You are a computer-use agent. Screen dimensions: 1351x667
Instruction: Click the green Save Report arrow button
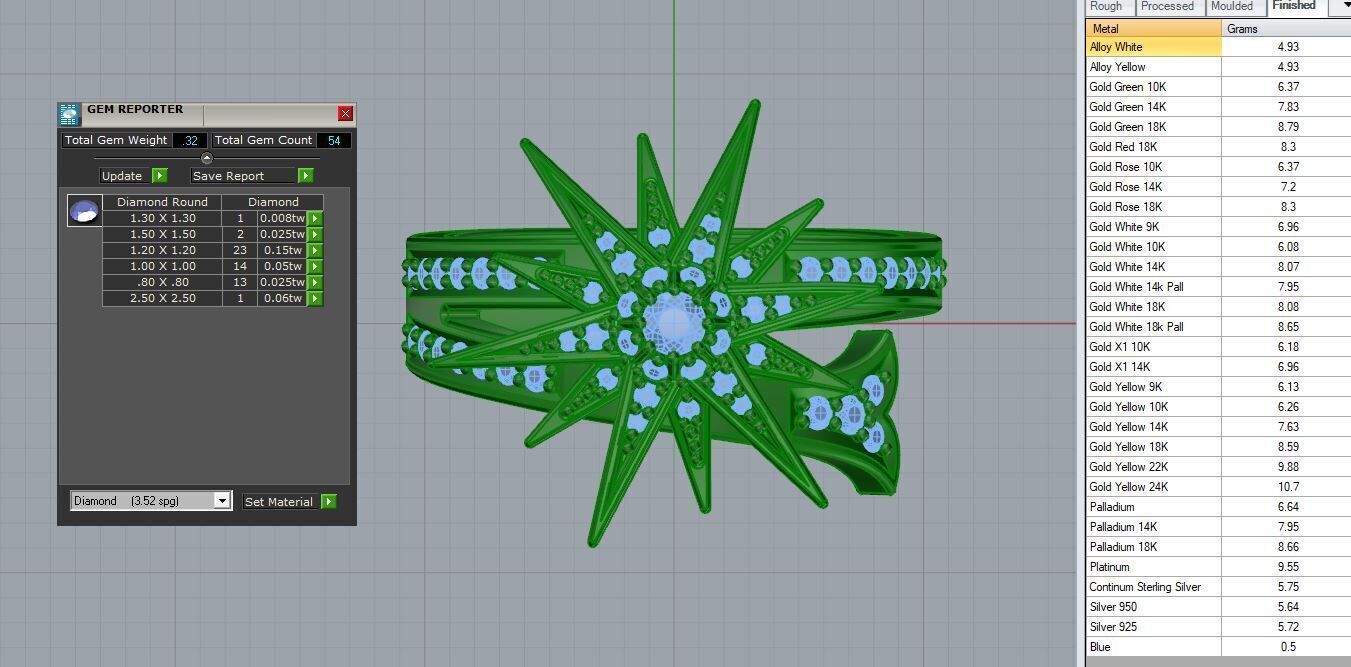point(305,175)
